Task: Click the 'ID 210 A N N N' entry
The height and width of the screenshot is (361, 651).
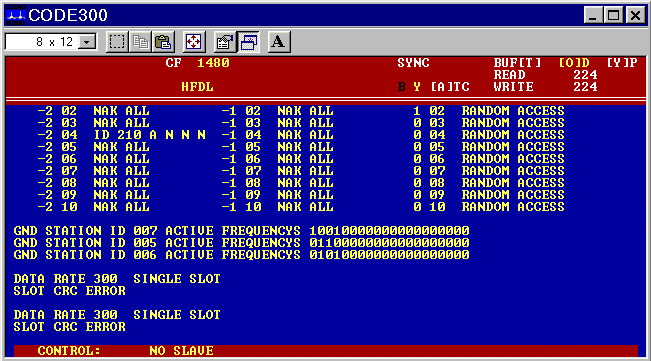Action: (x=149, y=135)
